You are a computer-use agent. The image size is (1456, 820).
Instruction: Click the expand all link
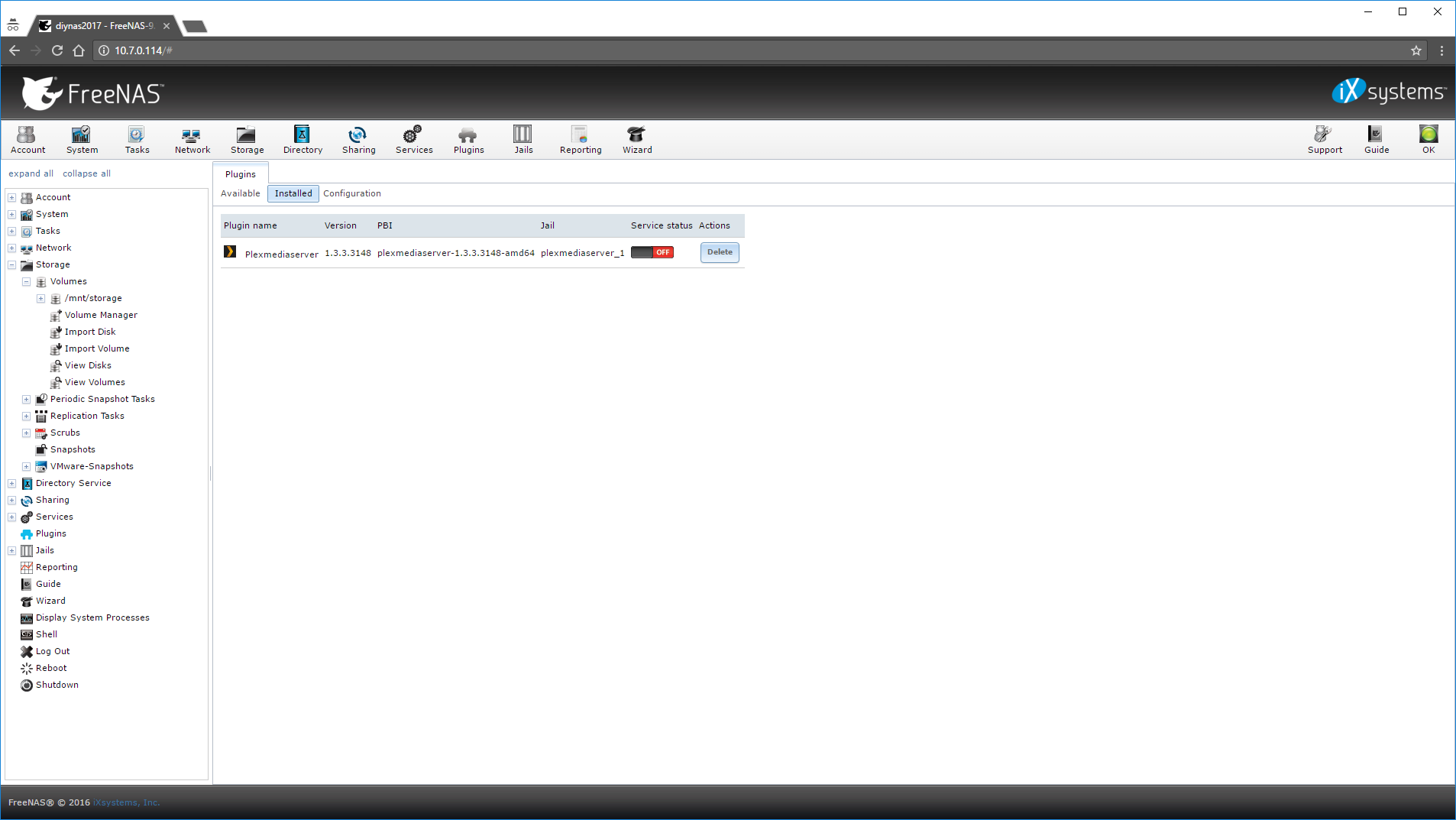31,173
